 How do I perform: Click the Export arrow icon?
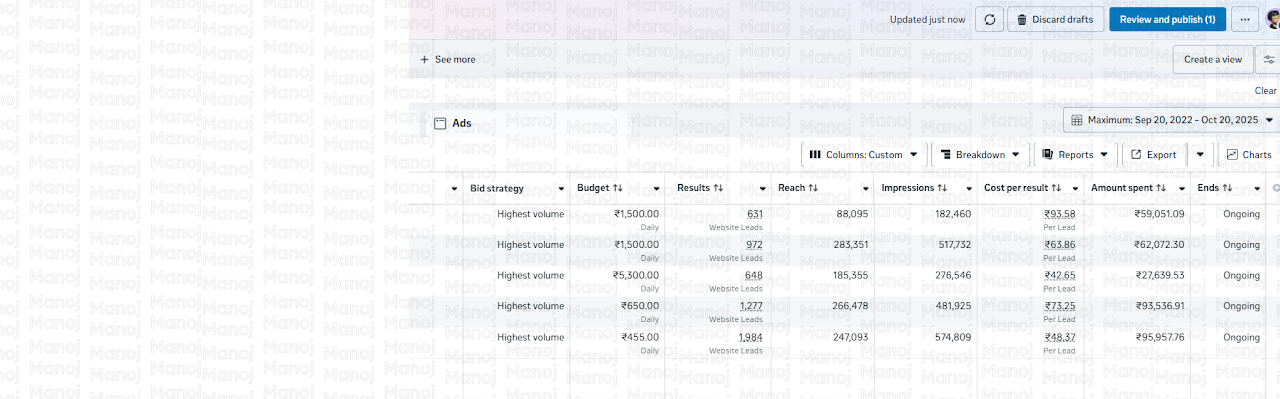(x=1137, y=155)
